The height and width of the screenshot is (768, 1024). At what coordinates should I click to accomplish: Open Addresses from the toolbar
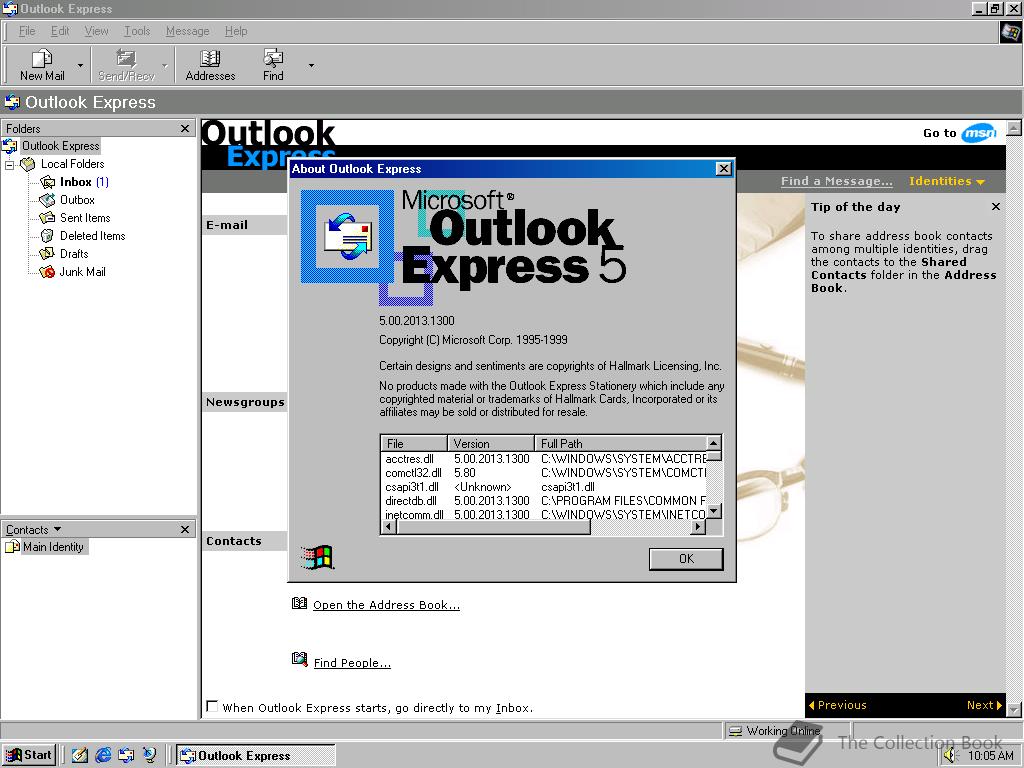(x=210, y=65)
